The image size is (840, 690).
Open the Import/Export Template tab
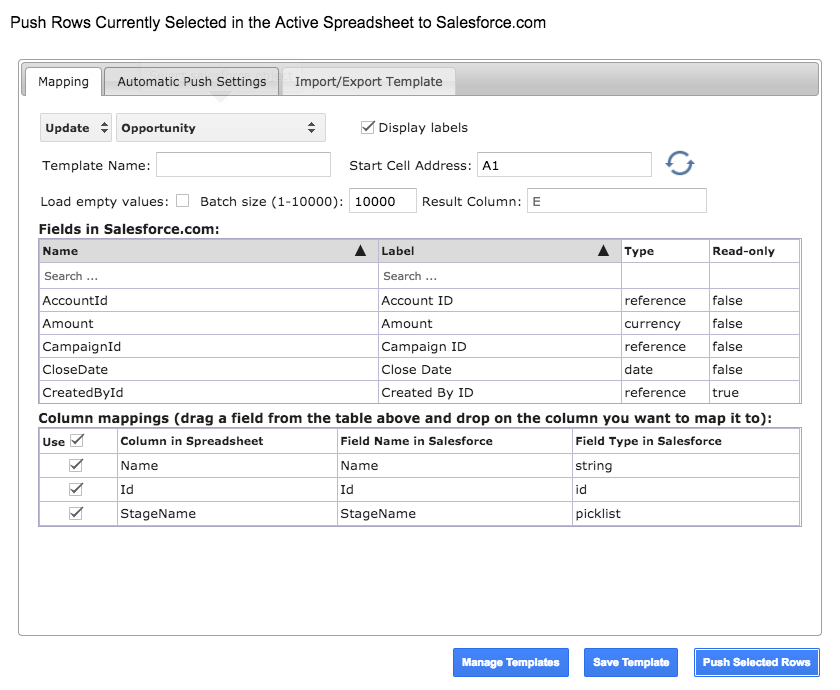pyautogui.click(x=369, y=81)
